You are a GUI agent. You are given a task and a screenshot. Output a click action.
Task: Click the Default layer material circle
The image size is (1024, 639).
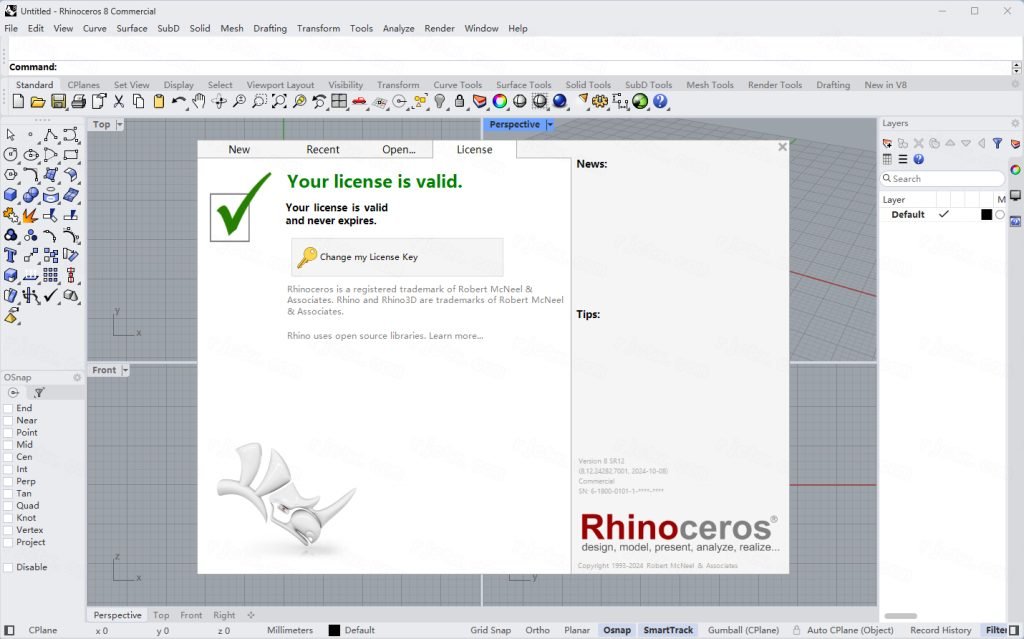pyautogui.click(x=1000, y=214)
